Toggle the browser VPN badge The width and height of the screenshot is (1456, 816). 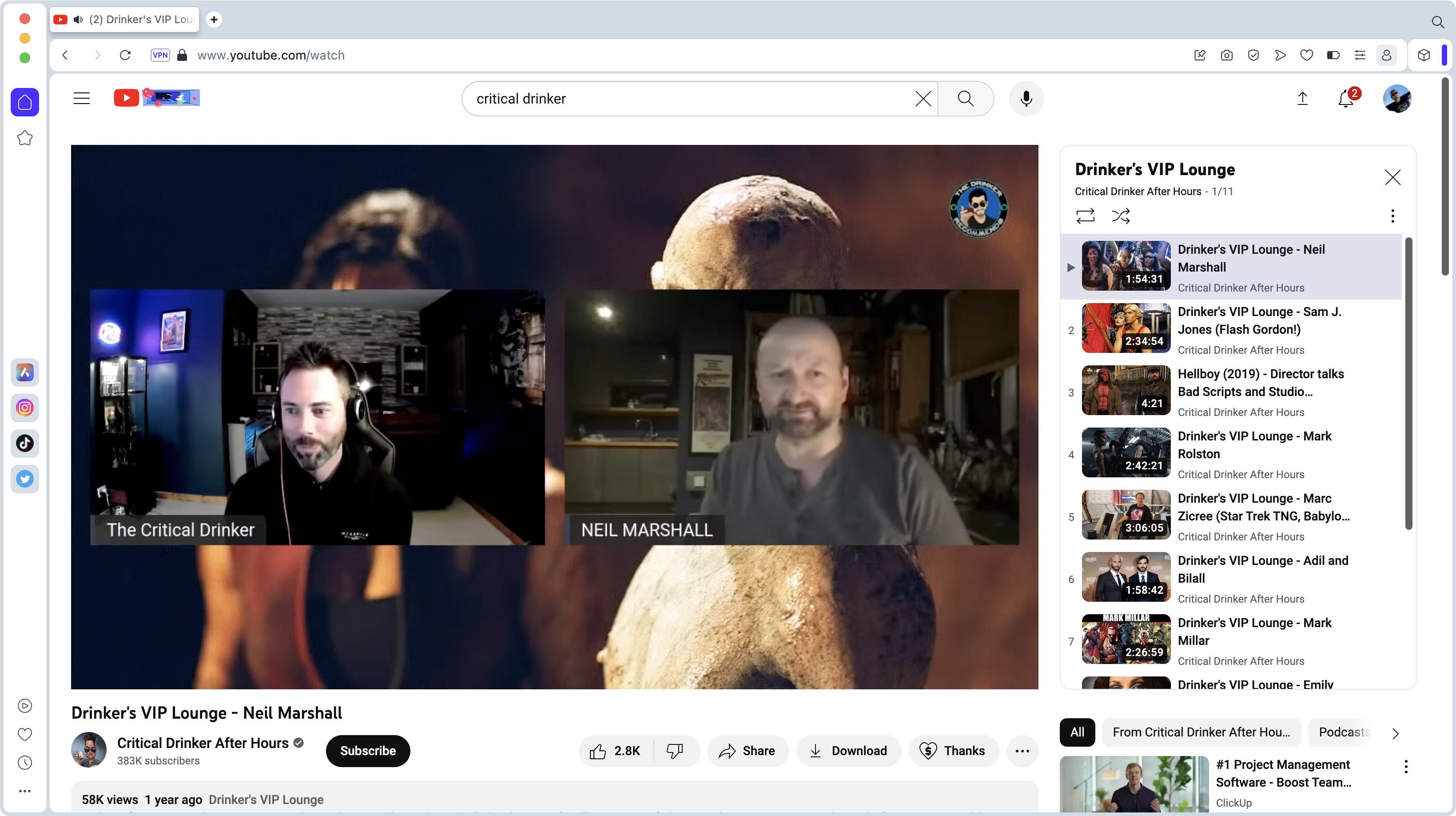point(160,55)
